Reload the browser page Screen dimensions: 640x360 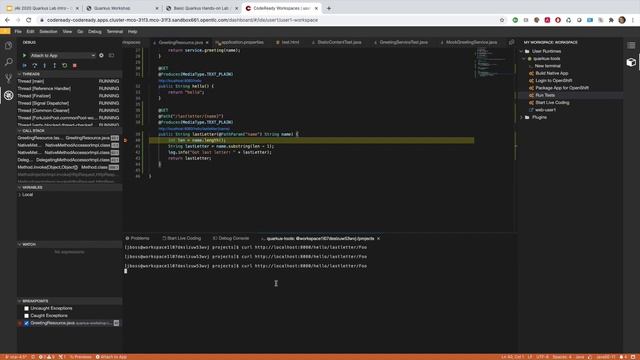[x=29, y=20]
